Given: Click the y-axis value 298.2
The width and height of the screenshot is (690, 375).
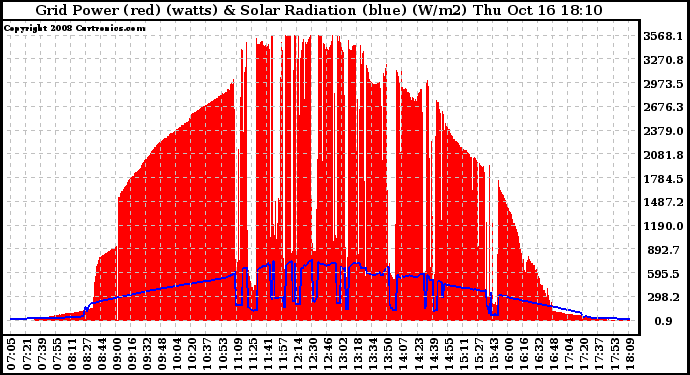Looking at the screenshot, I should 665,297.
